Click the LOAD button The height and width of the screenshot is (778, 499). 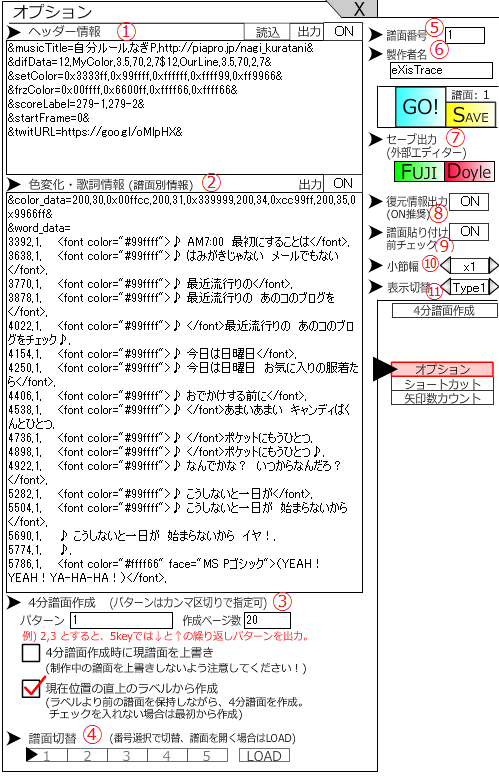point(264,756)
